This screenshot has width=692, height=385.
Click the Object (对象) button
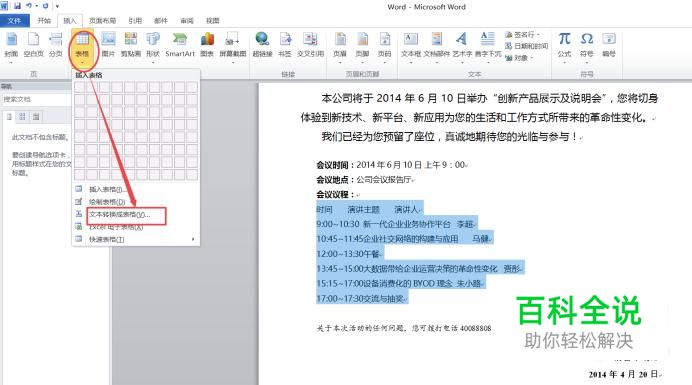point(519,58)
